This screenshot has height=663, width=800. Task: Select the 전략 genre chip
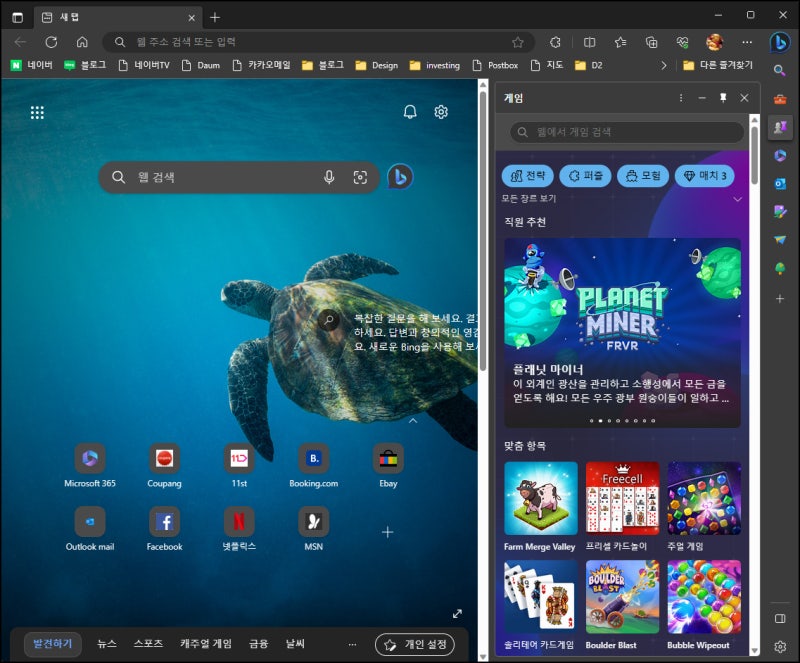tap(528, 176)
